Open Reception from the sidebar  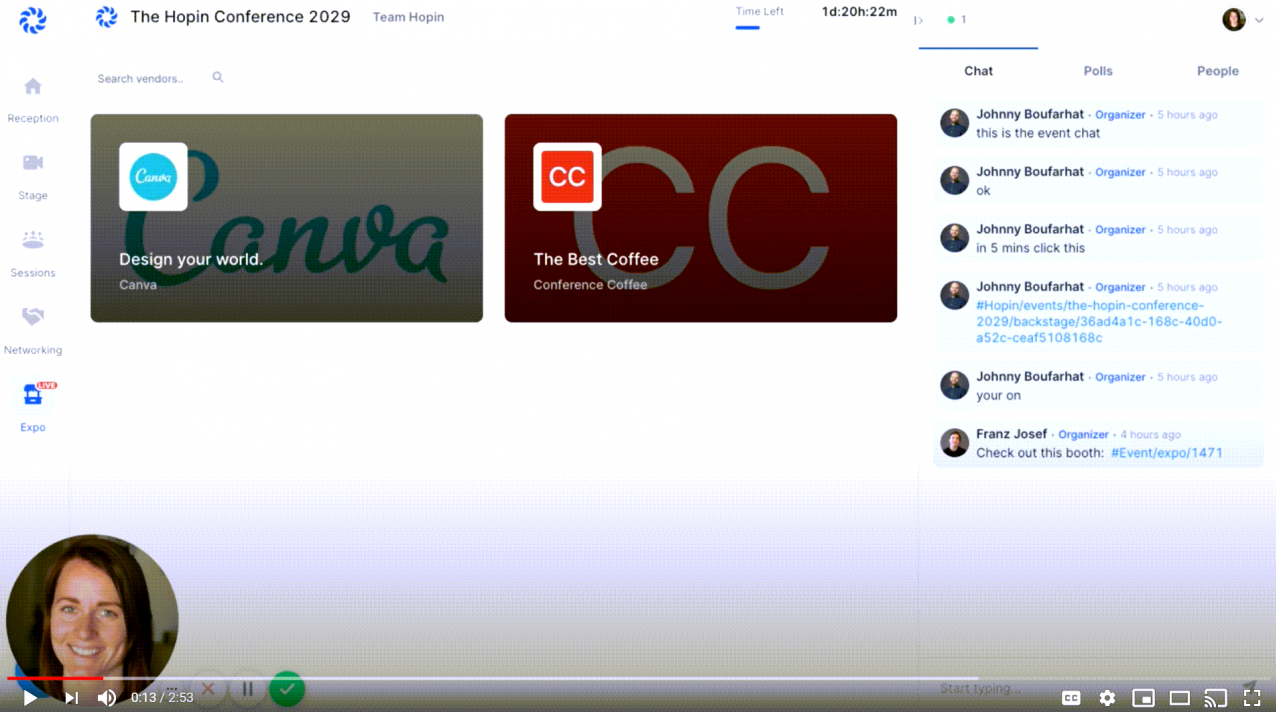click(x=33, y=98)
